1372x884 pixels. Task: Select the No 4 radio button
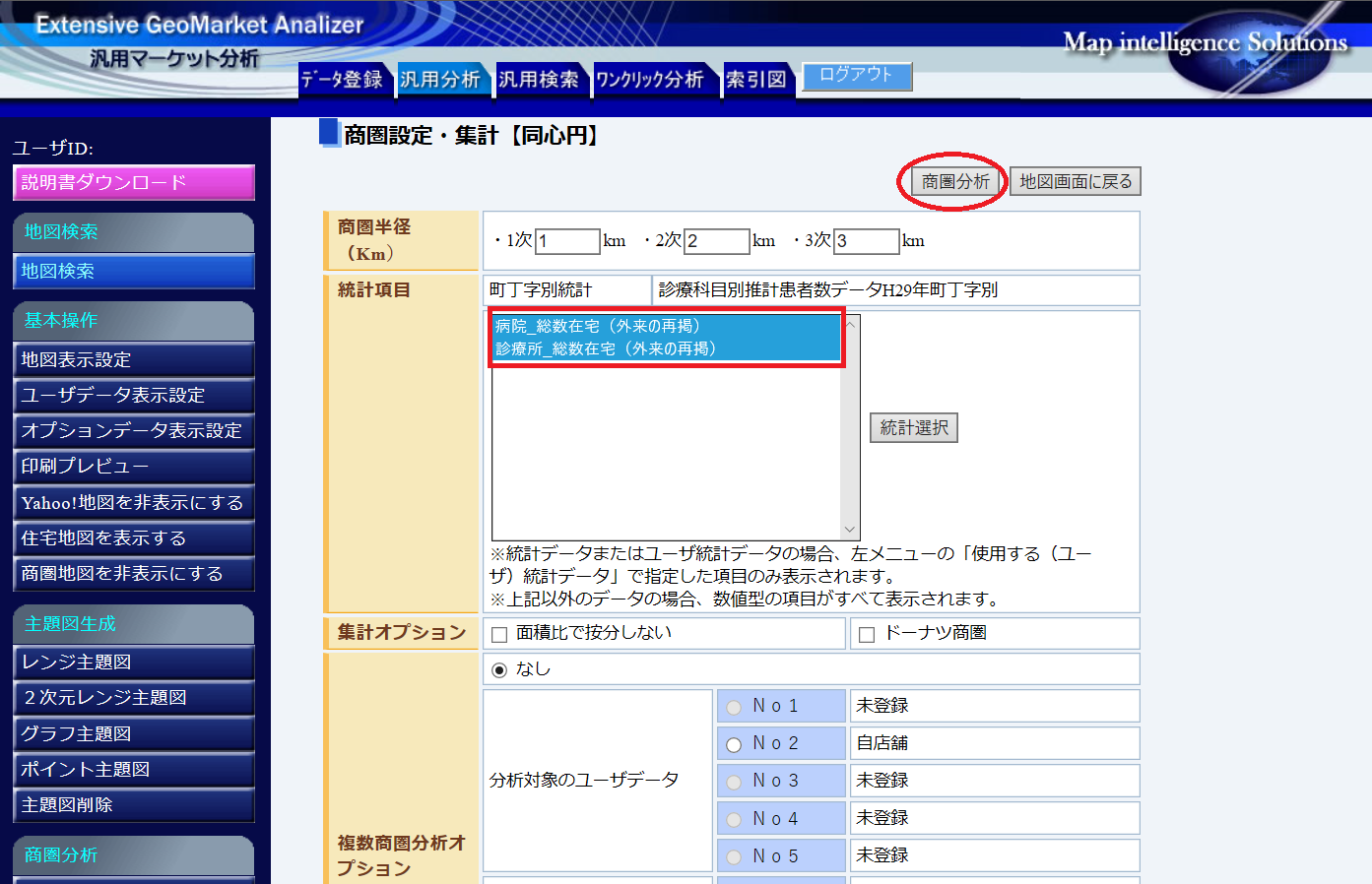pyautogui.click(x=734, y=820)
